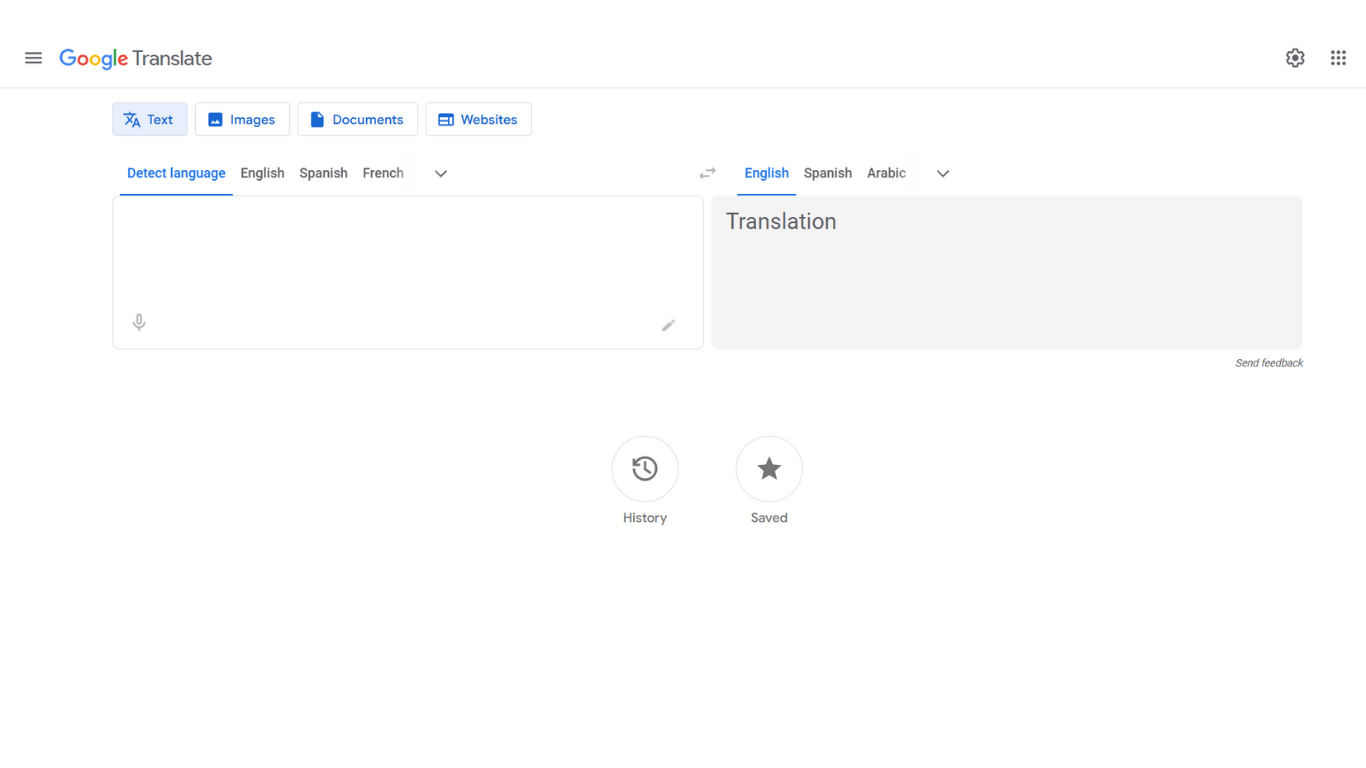Swap languages with the arrows icon
Viewport: 1366px width, 768px height.
(707, 173)
